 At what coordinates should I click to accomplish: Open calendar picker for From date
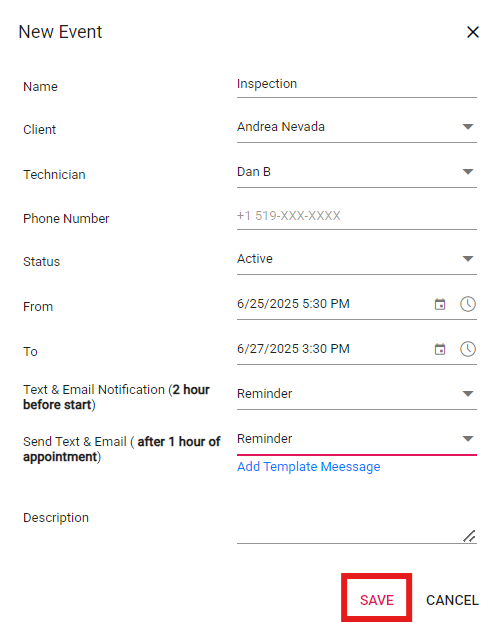point(440,304)
